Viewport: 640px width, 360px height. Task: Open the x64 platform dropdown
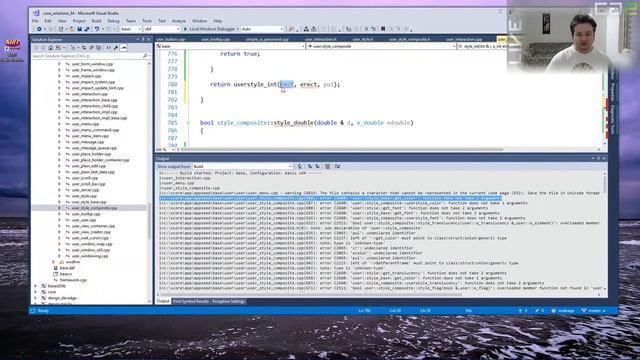162,29
